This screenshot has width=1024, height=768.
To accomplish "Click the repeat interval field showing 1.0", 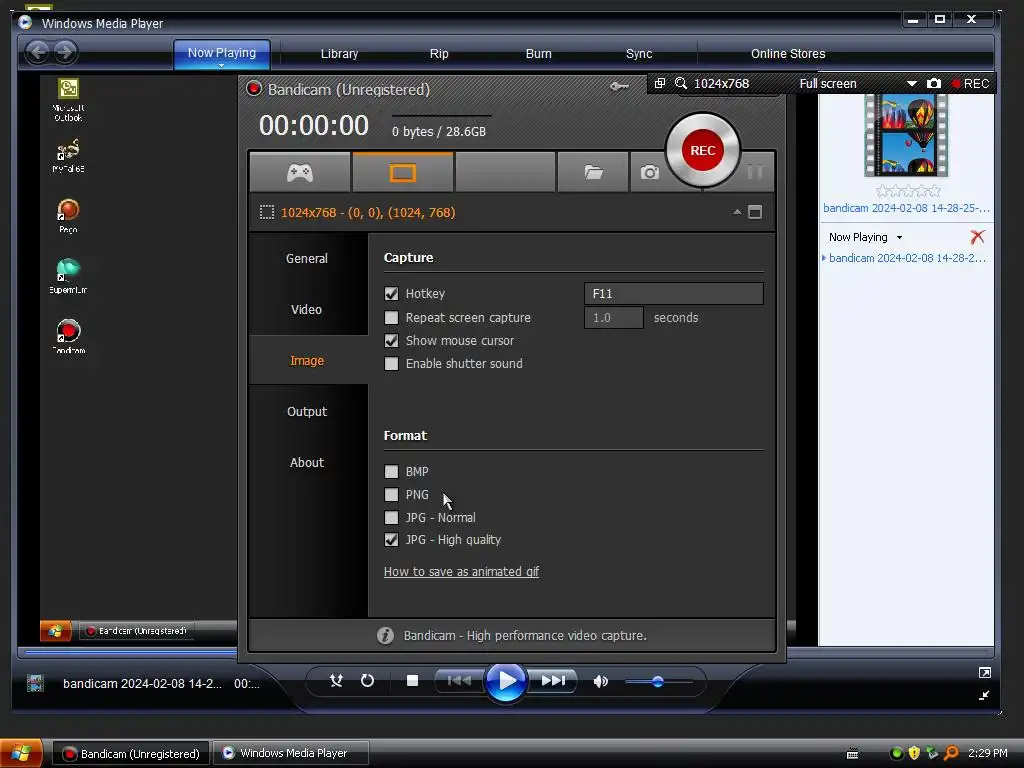I will click(x=613, y=317).
